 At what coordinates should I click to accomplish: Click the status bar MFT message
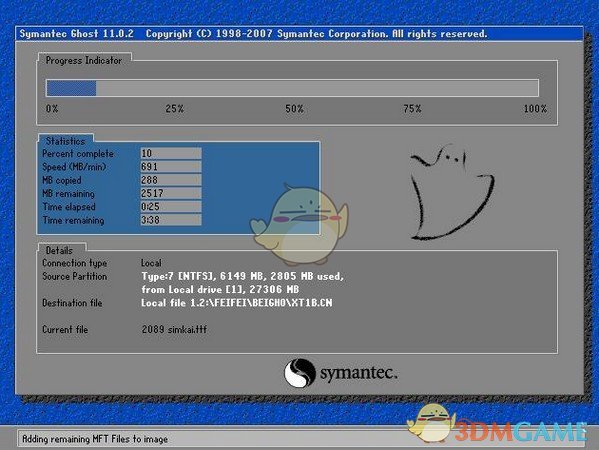pyautogui.click(x=95, y=439)
